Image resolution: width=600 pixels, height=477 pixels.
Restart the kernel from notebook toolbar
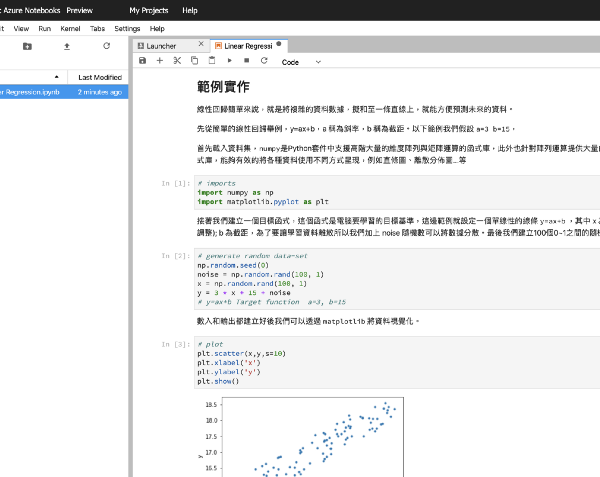(263, 61)
